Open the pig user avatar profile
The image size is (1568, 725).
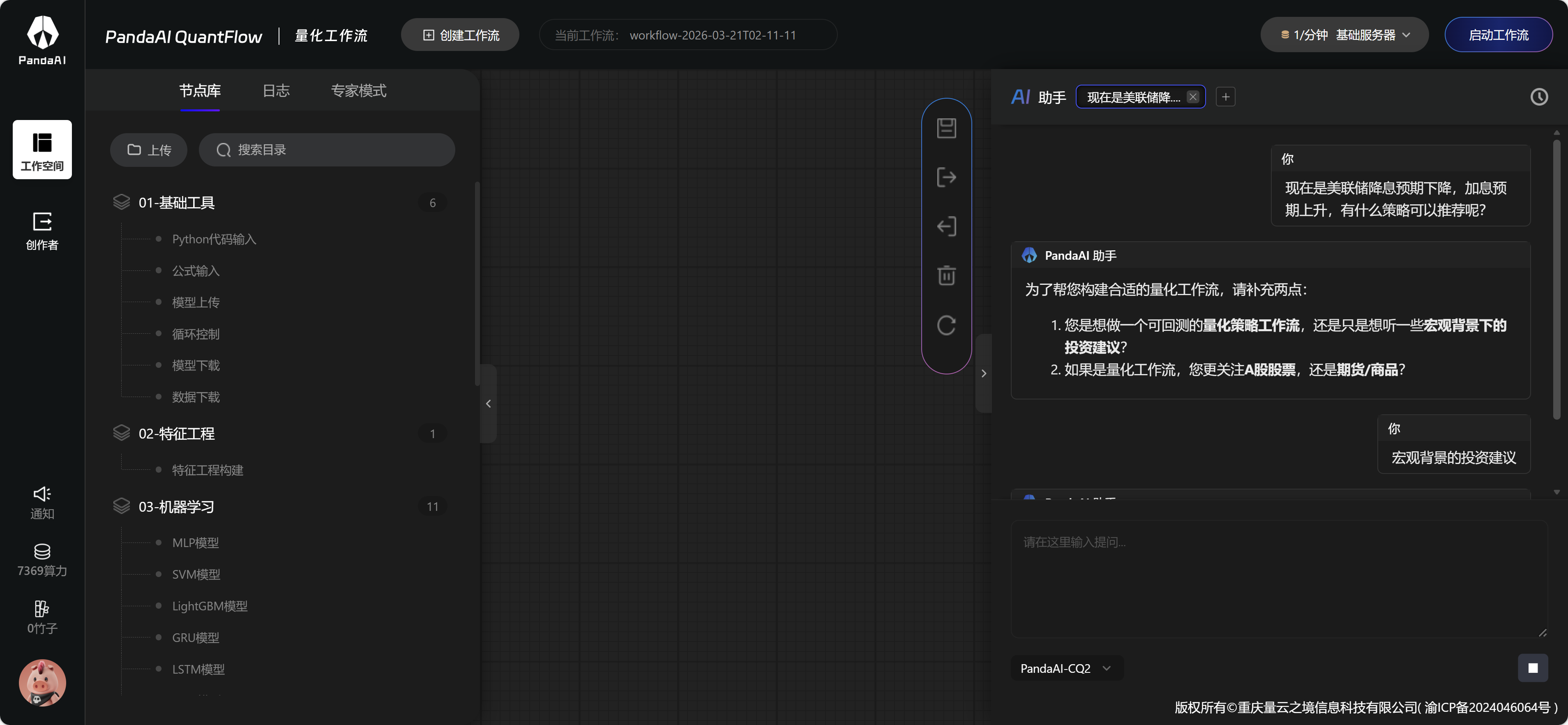click(42, 683)
